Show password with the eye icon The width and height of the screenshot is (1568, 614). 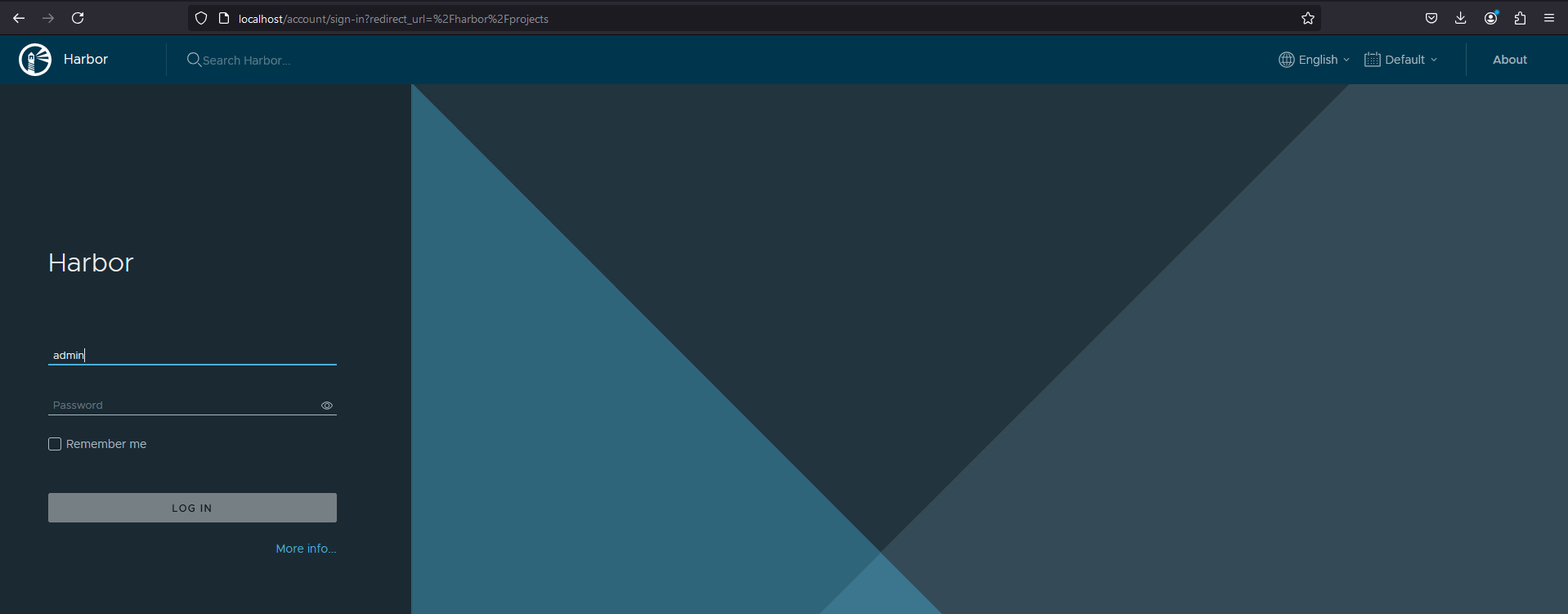[327, 406]
